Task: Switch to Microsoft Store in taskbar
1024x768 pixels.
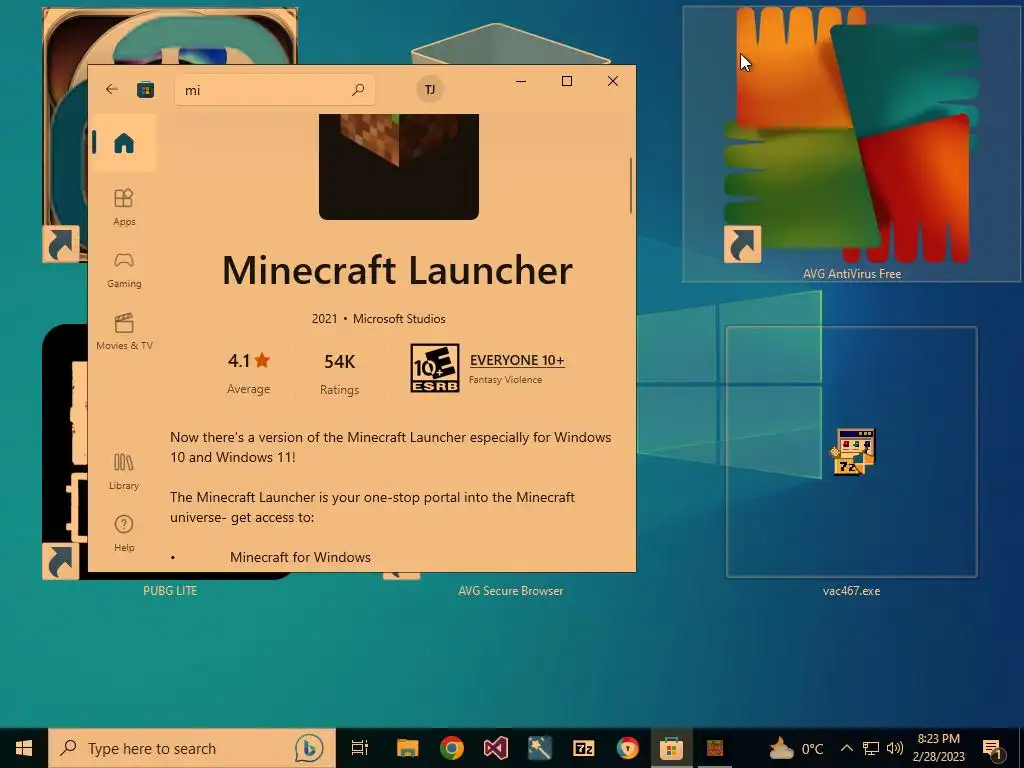Action: [x=671, y=748]
